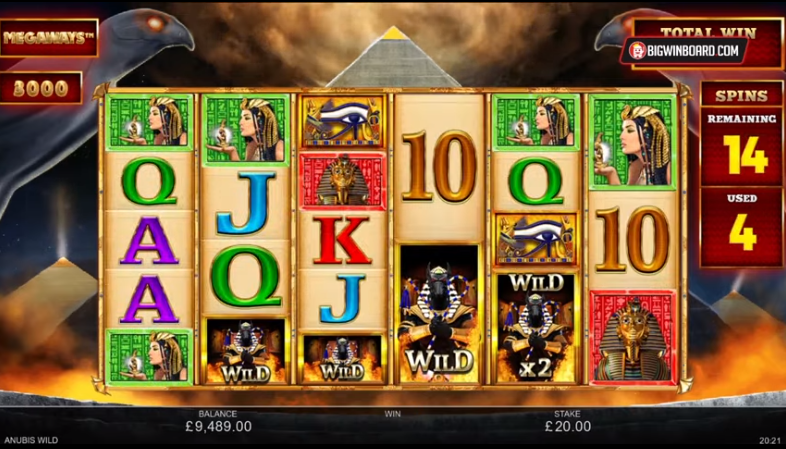The height and width of the screenshot is (449, 786).
Task: Click the large green Q on reel two
Action: coord(246,276)
